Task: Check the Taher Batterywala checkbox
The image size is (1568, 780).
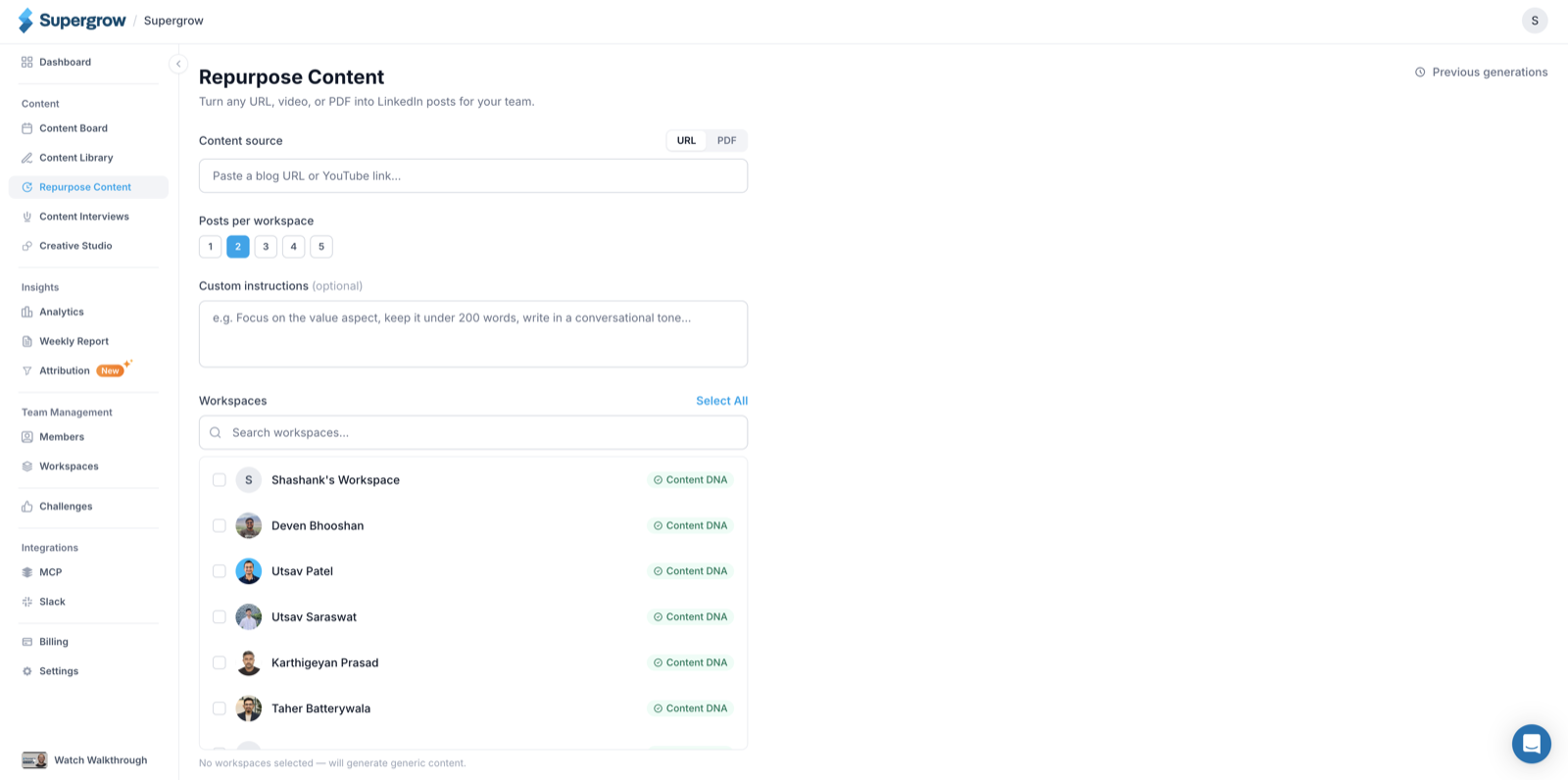Action: click(x=220, y=708)
